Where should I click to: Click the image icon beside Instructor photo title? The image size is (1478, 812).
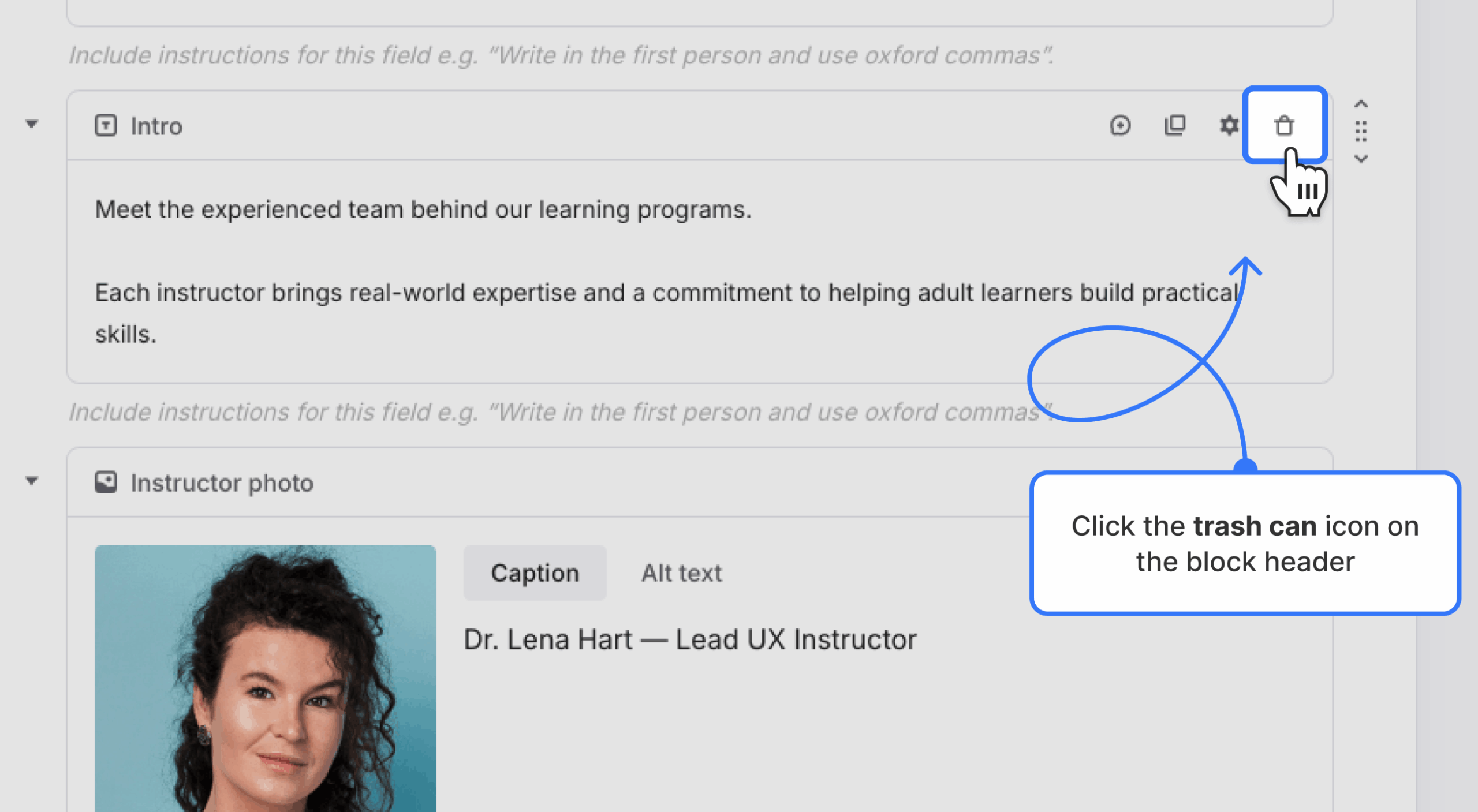106,482
